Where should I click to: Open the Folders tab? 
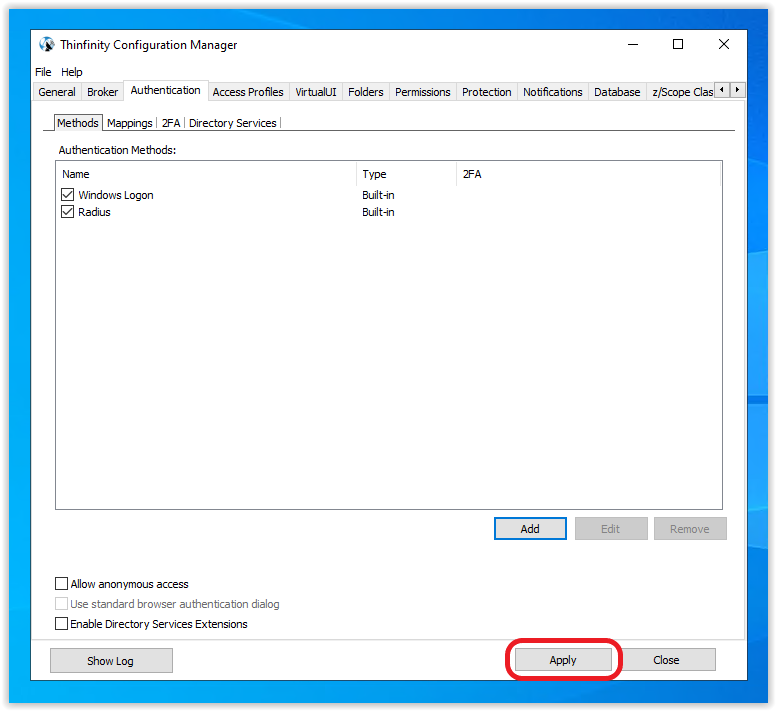point(366,92)
